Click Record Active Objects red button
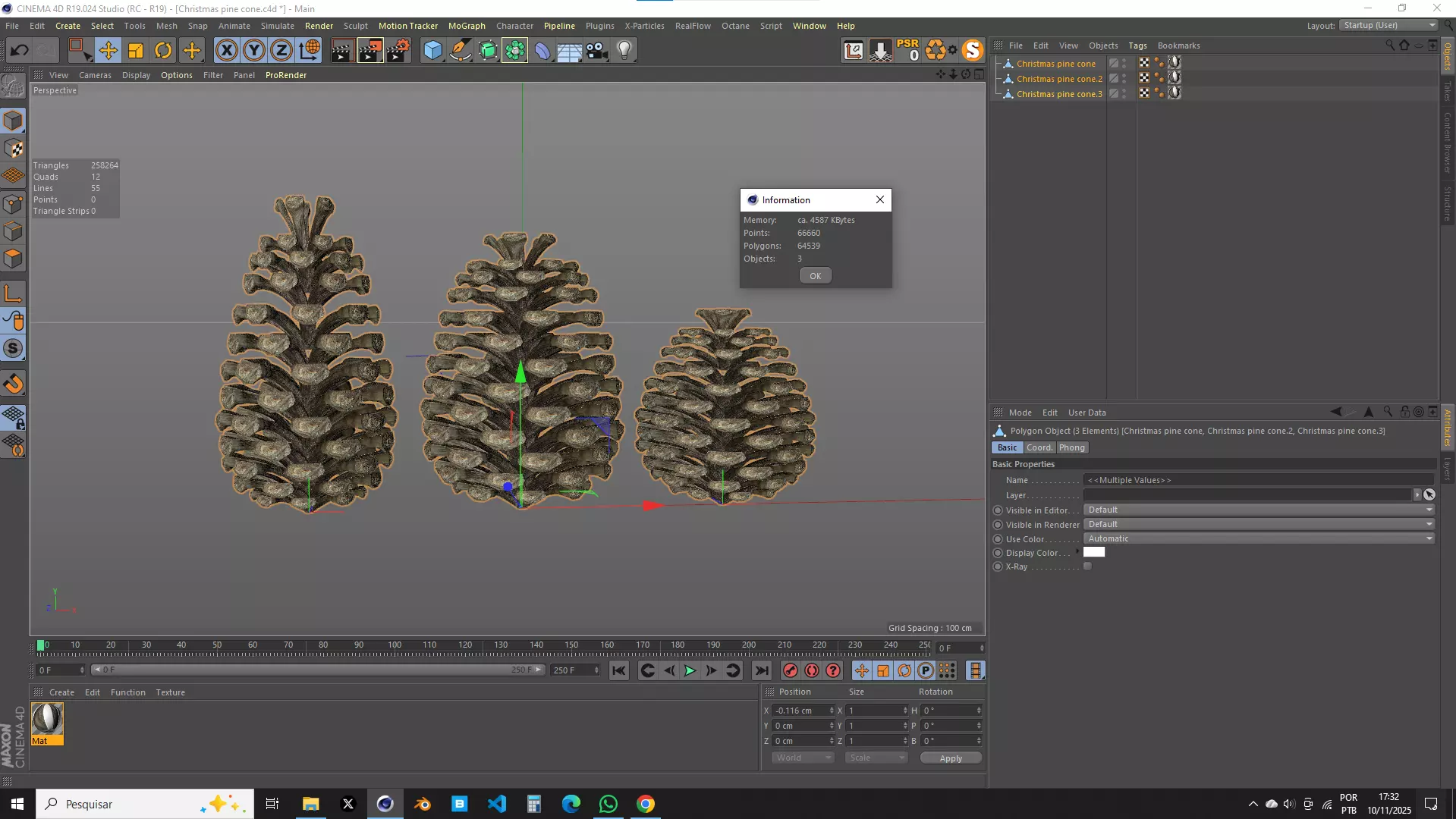The image size is (1456, 819). coord(790,670)
